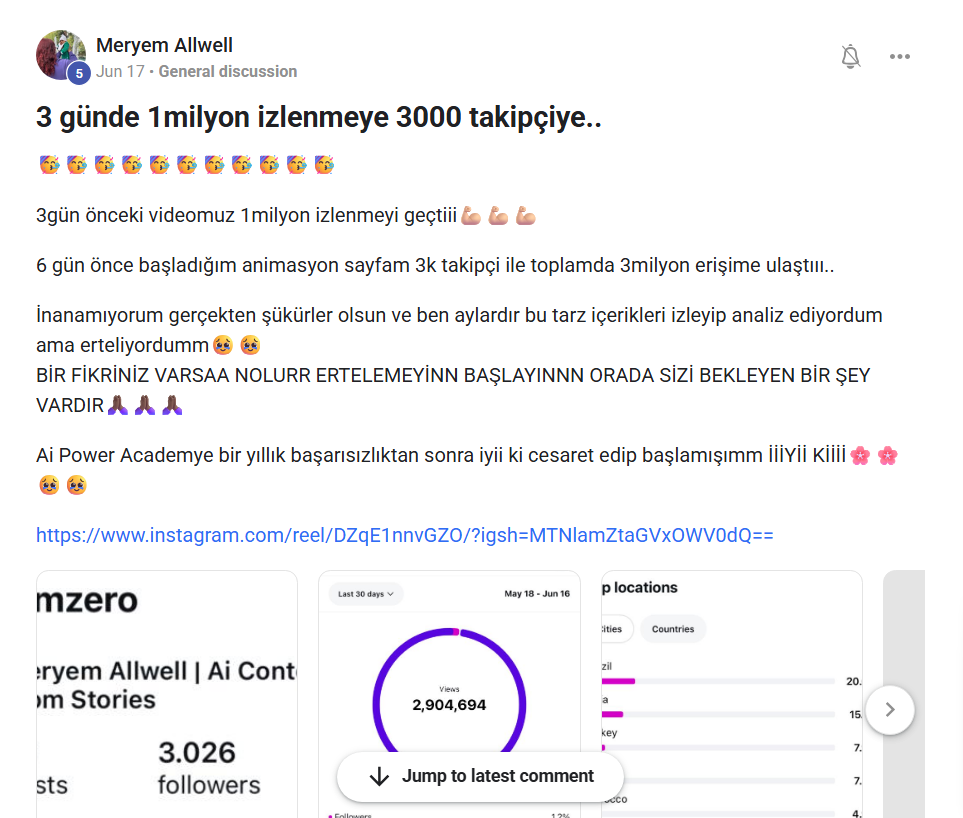Open the three-dot post options menu

(900, 56)
